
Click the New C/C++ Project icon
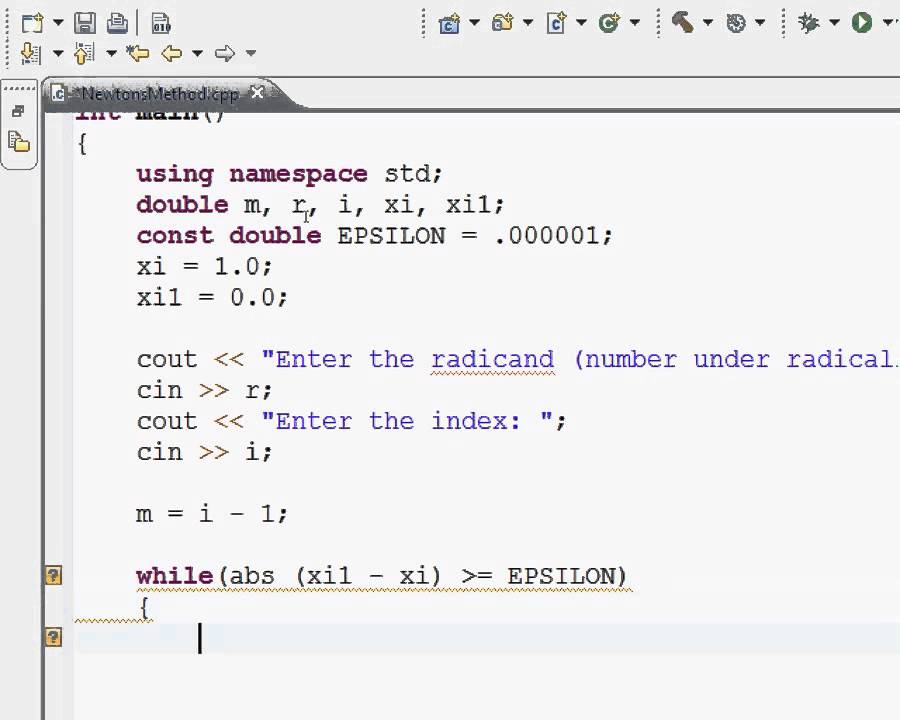449,23
